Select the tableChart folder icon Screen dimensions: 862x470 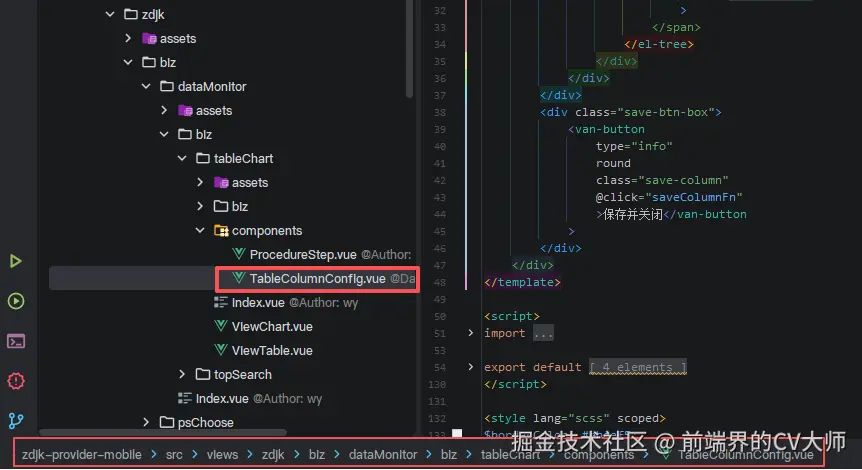(x=203, y=158)
